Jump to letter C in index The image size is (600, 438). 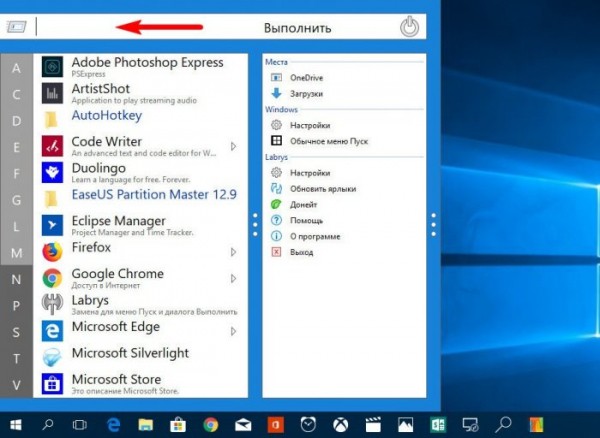pyautogui.click(x=16, y=94)
